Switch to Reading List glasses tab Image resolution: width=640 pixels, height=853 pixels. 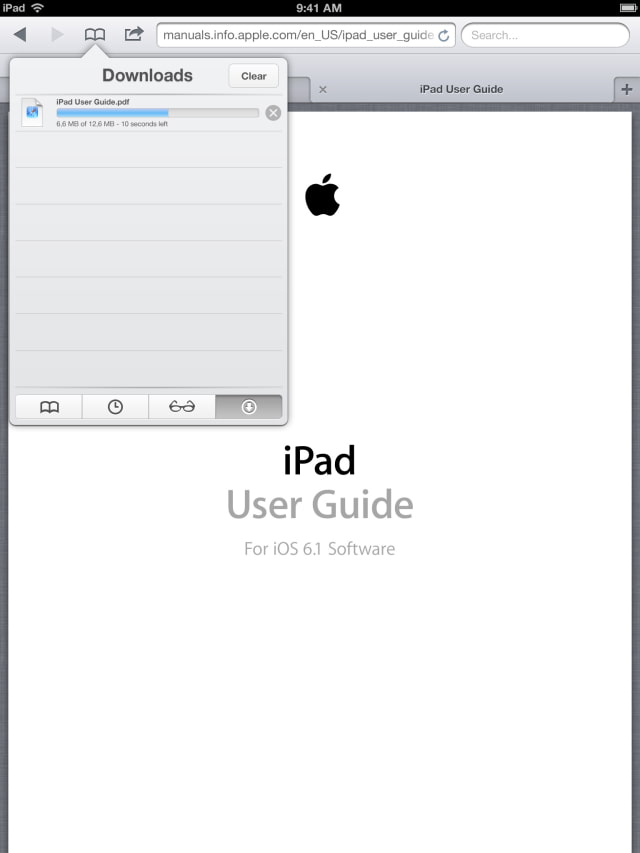(182, 407)
